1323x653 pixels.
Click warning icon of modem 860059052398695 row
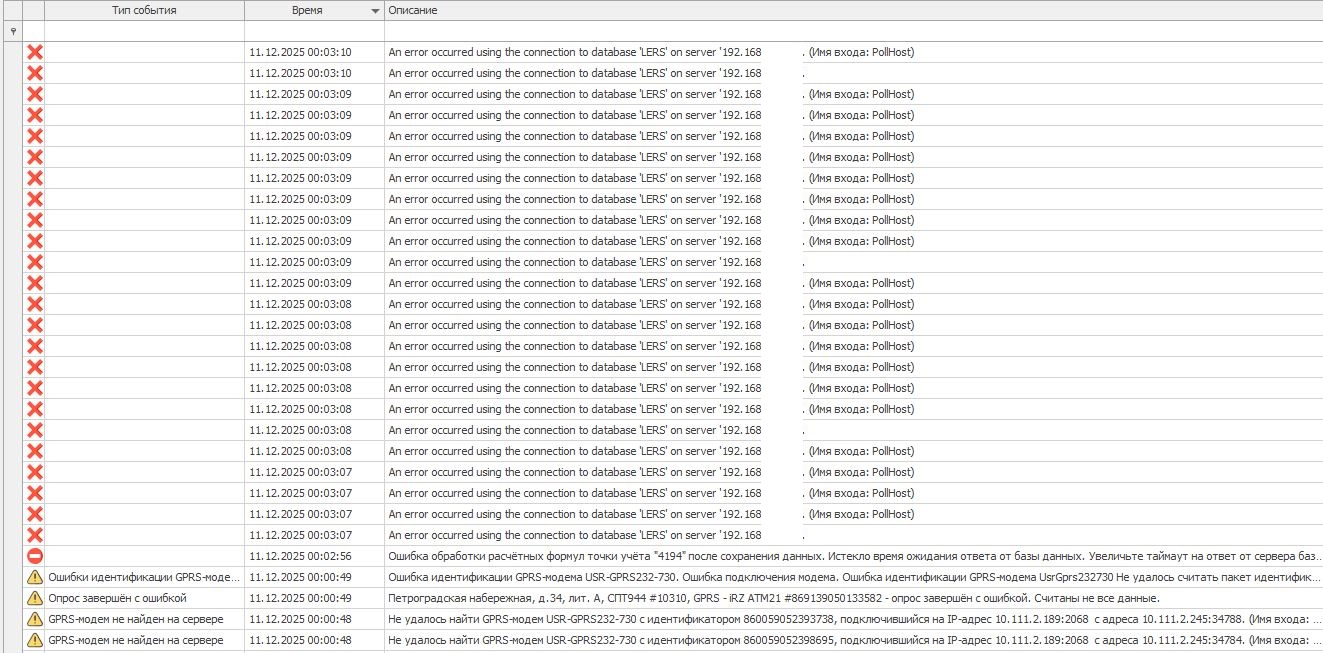tap(34, 640)
